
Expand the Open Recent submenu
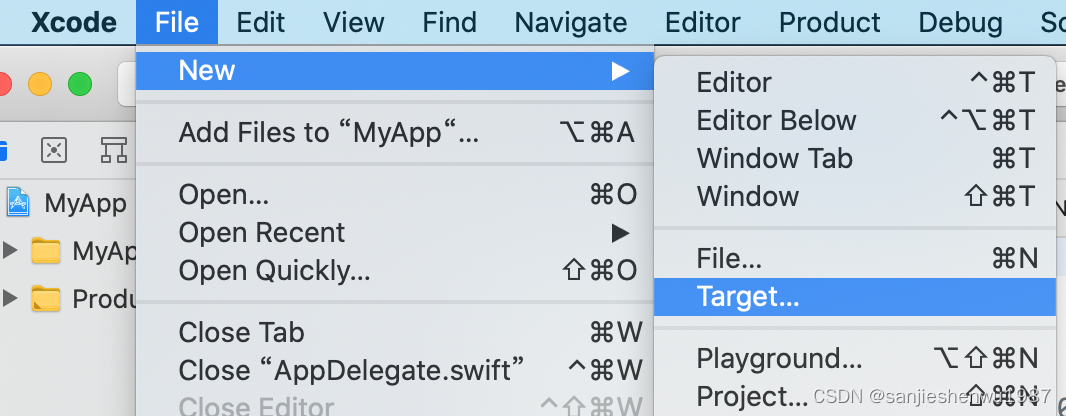click(x=395, y=233)
